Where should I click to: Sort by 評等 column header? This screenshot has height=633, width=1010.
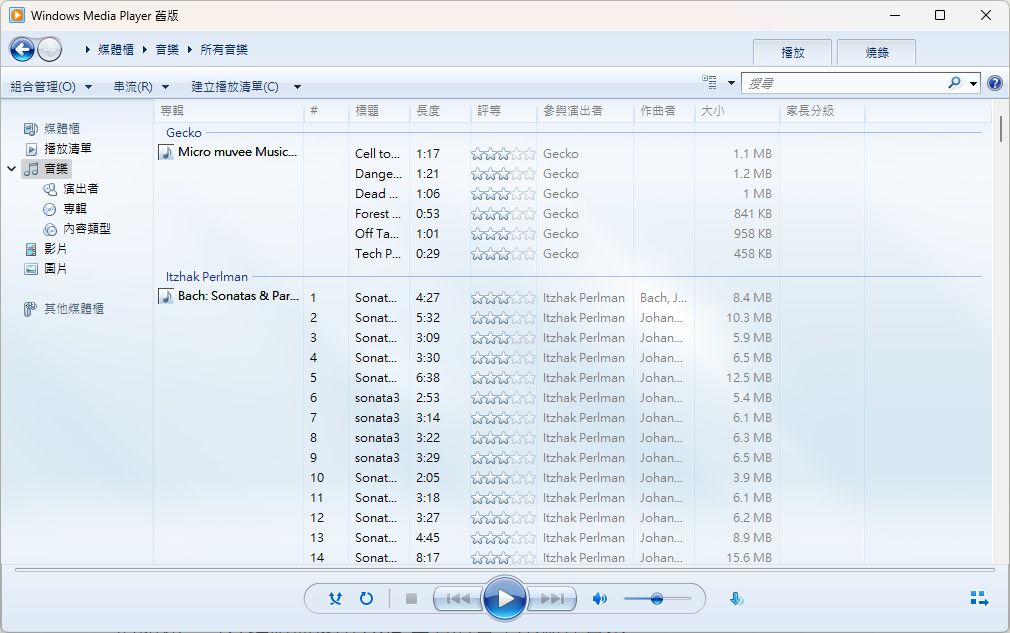(503, 111)
